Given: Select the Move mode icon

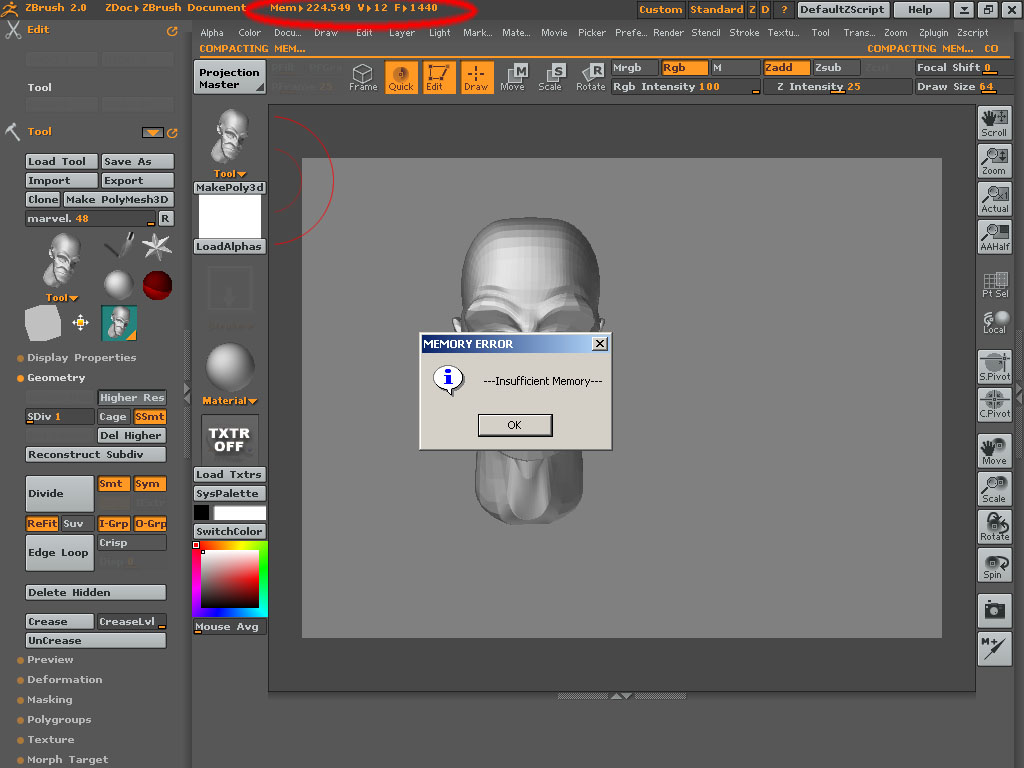Looking at the screenshot, I should coord(513,77).
